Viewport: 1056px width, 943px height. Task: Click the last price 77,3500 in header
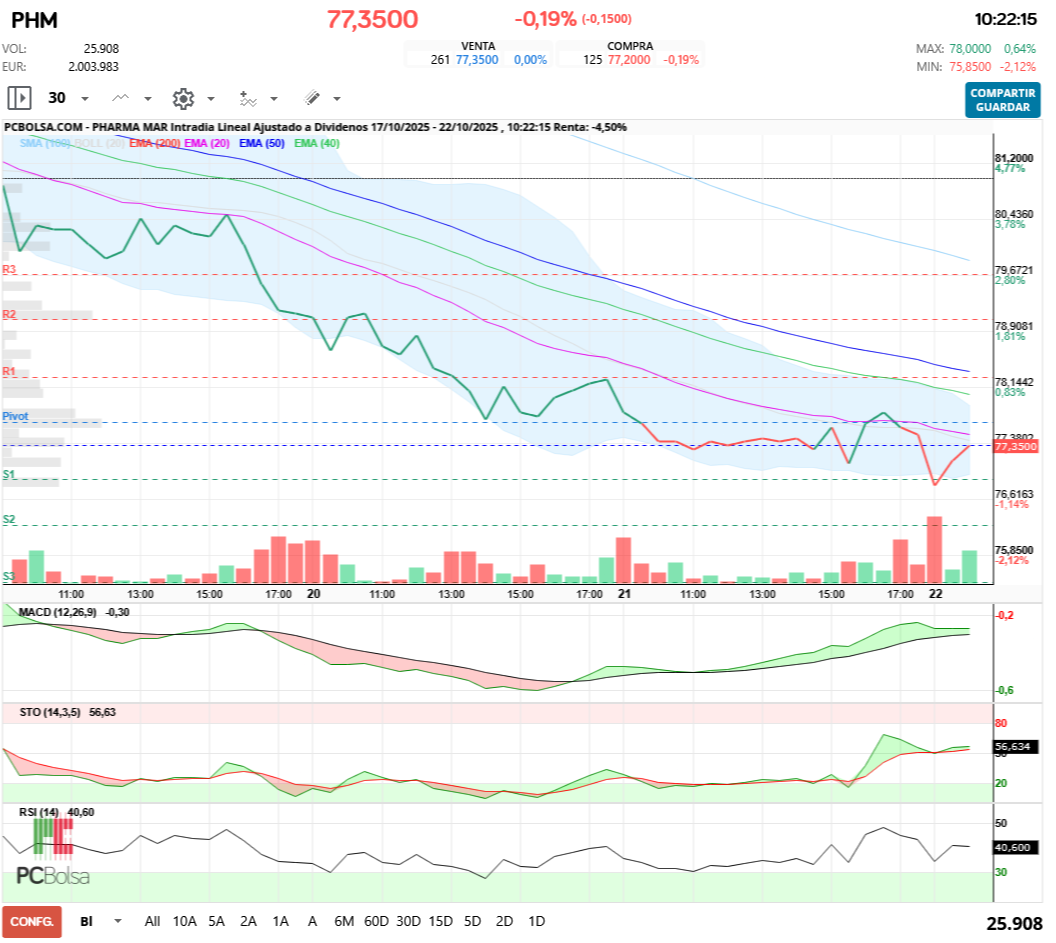click(372, 20)
